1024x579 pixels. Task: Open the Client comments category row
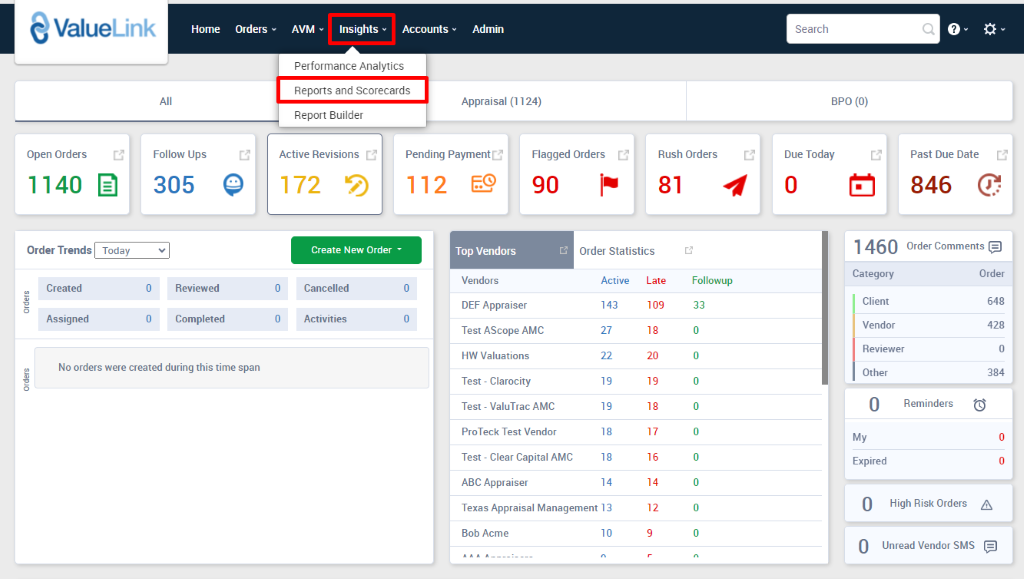tap(929, 301)
